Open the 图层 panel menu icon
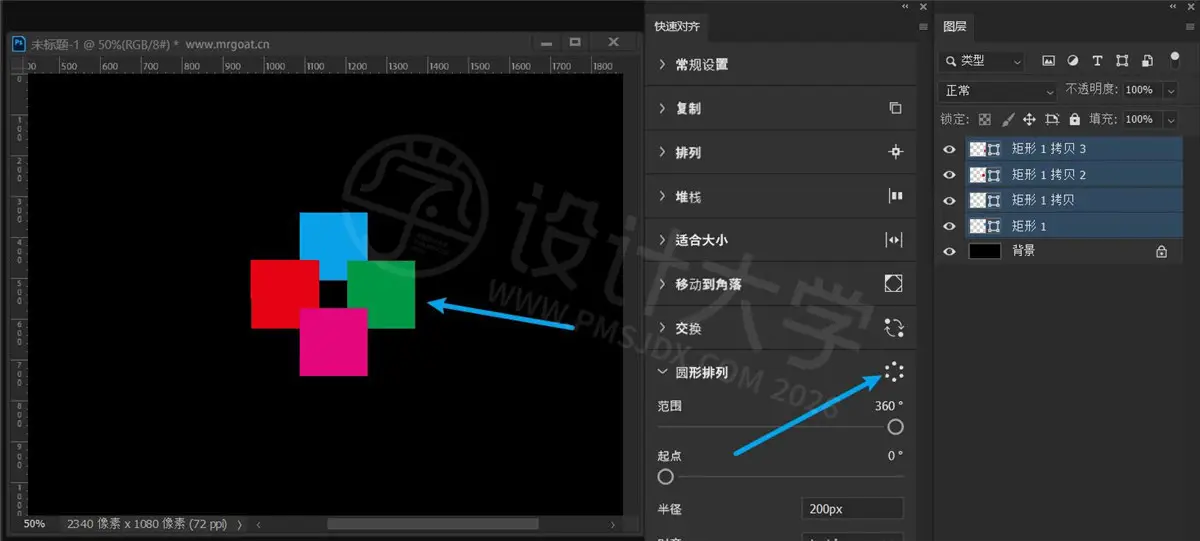Image resolution: width=1200 pixels, height=541 pixels. tap(1189, 27)
